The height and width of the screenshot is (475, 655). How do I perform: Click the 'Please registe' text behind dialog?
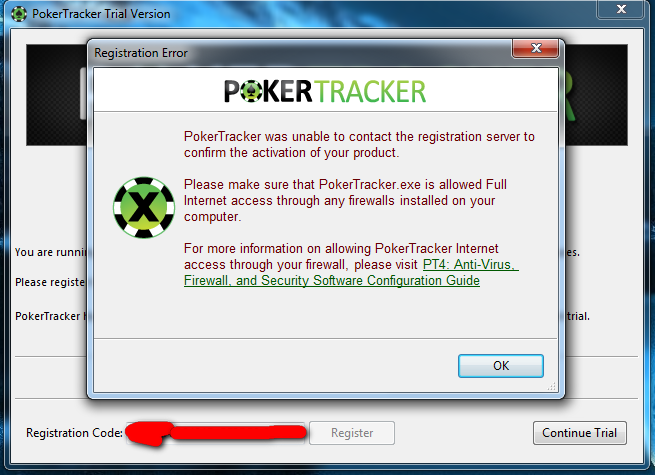tap(50, 282)
